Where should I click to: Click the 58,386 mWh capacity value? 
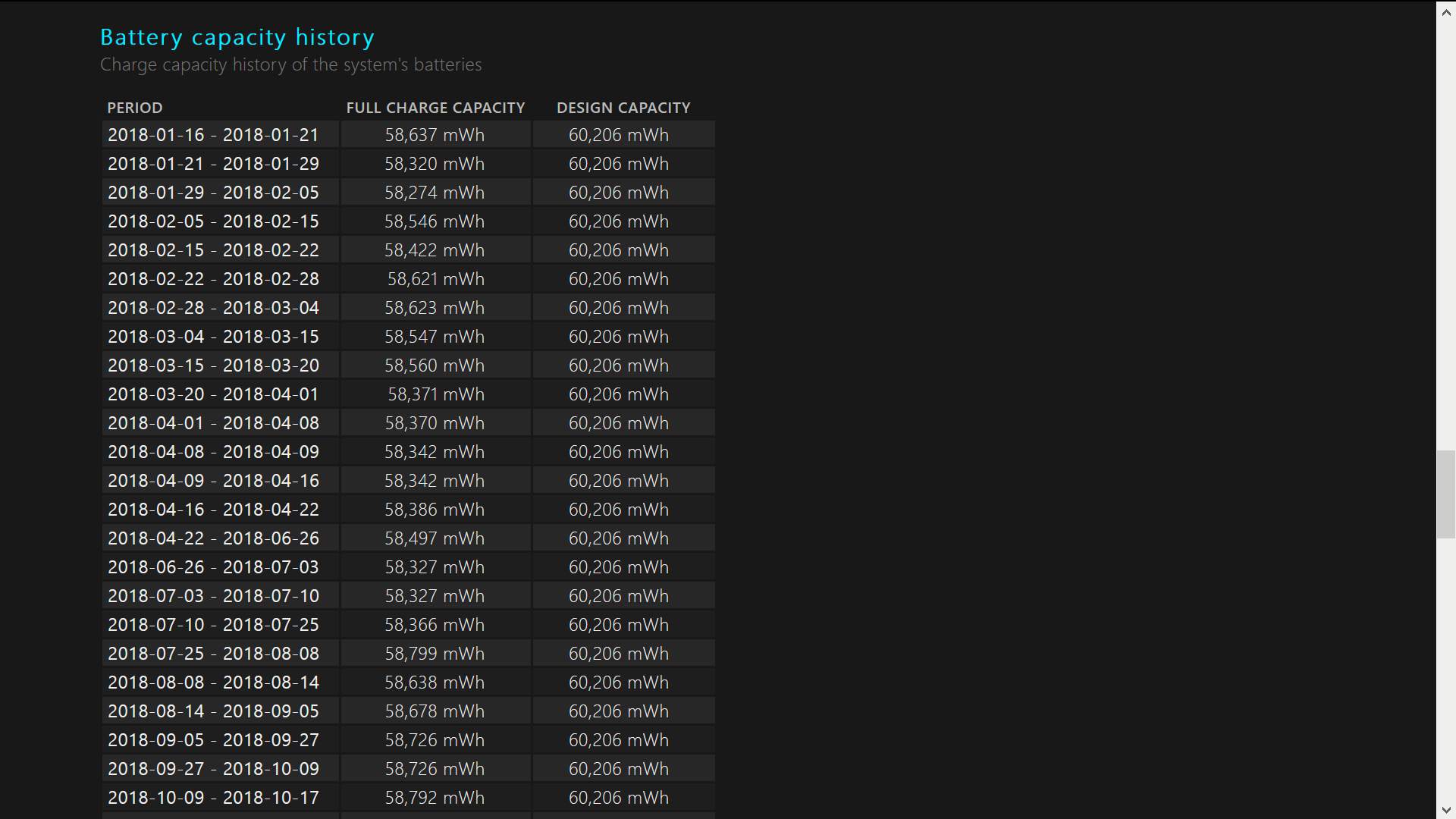pyautogui.click(x=435, y=510)
